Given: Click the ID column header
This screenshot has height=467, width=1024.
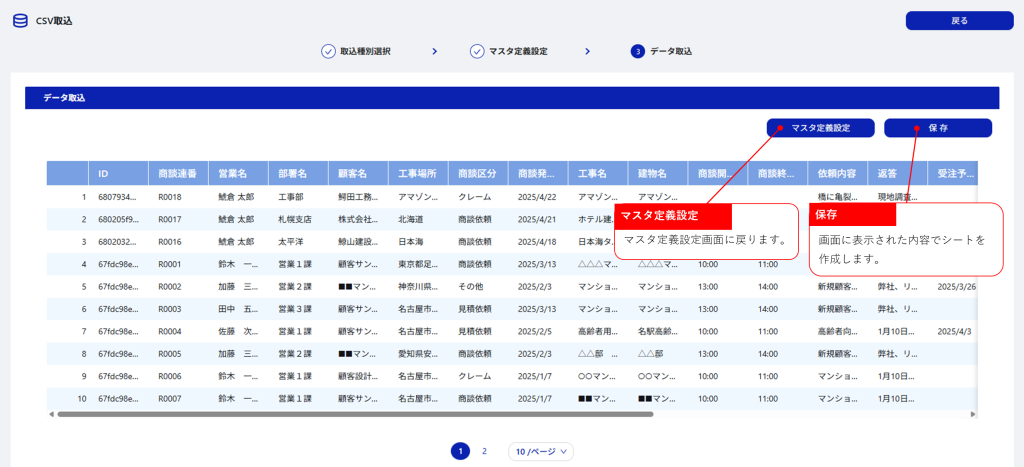Looking at the screenshot, I should (118, 174).
